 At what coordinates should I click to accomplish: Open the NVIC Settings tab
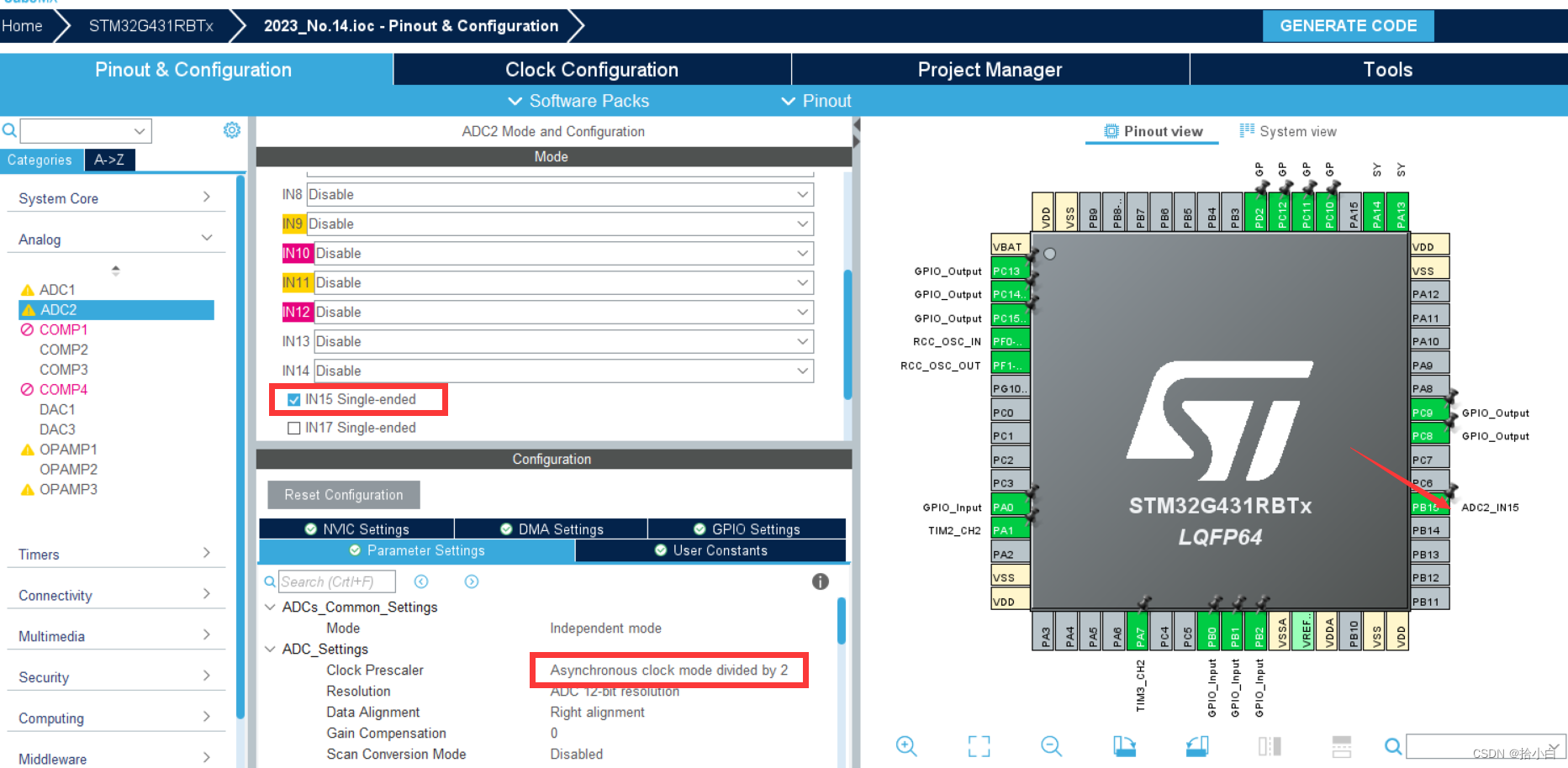pyautogui.click(x=356, y=529)
